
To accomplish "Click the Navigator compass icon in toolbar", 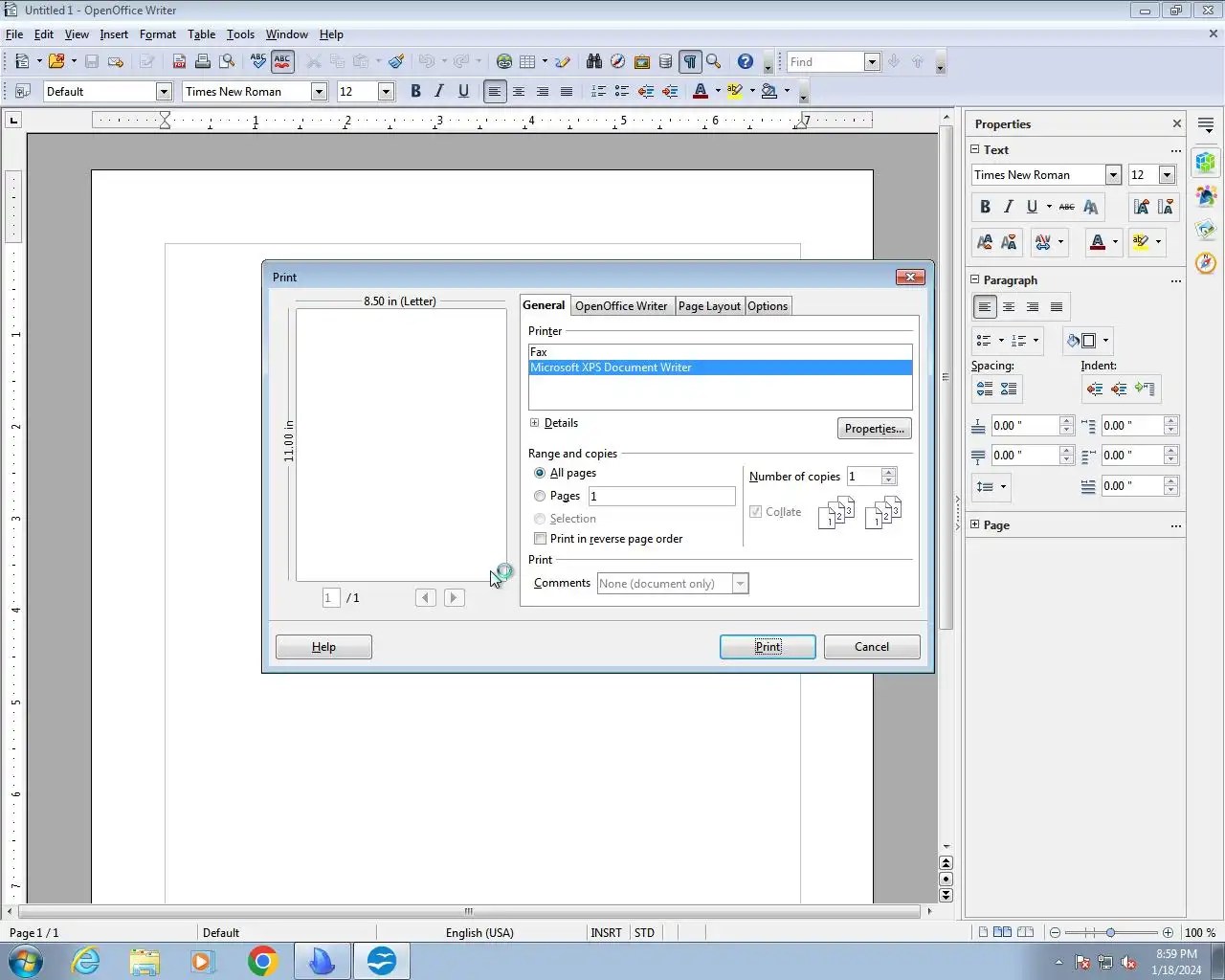I will click(x=618, y=61).
